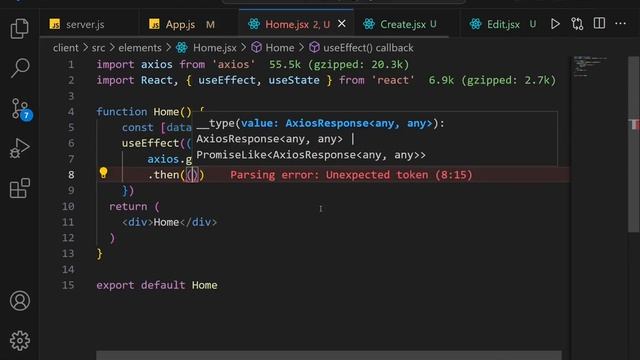Click the 55.5k gzipped import cost hint
Viewport: 640px width, 360px height.
pyautogui.click(x=339, y=64)
